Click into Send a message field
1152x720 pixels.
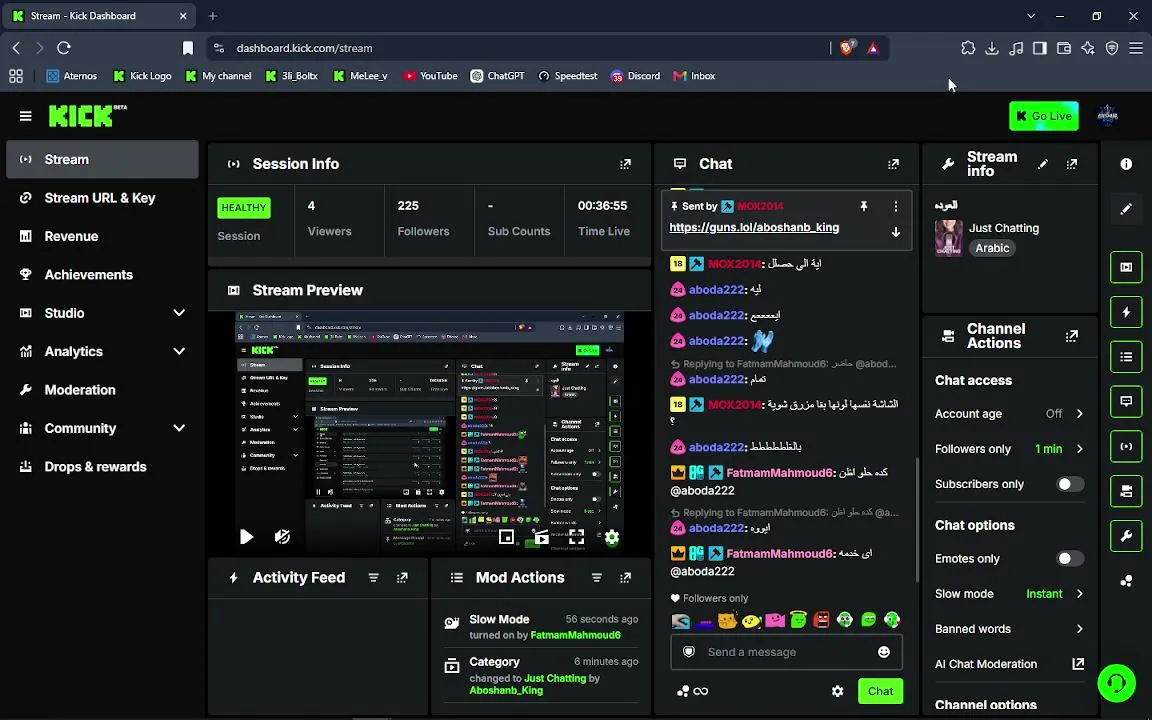[x=786, y=652]
